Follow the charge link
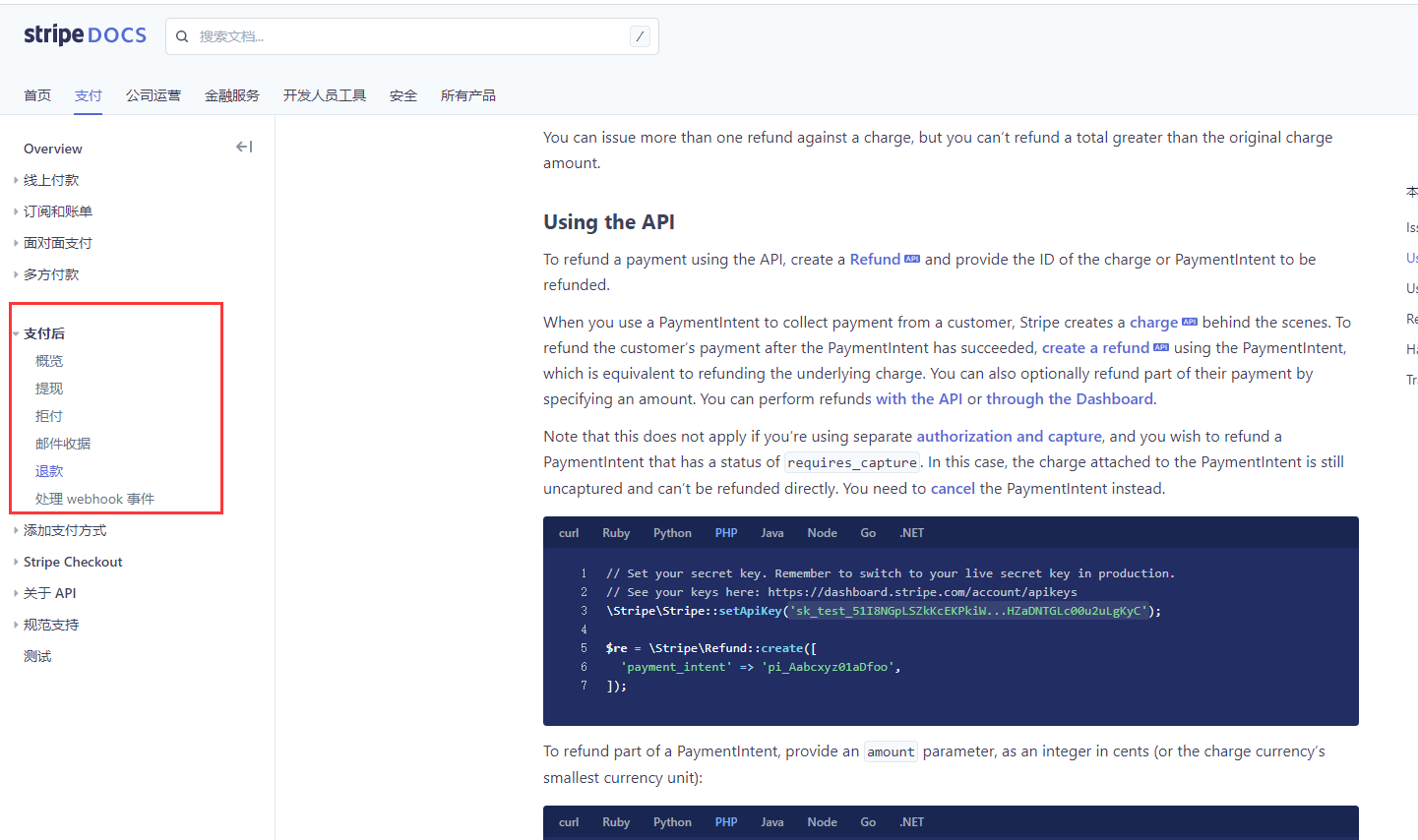The height and width of the screenshot is (840, 1418). [x=1153, y=323]
